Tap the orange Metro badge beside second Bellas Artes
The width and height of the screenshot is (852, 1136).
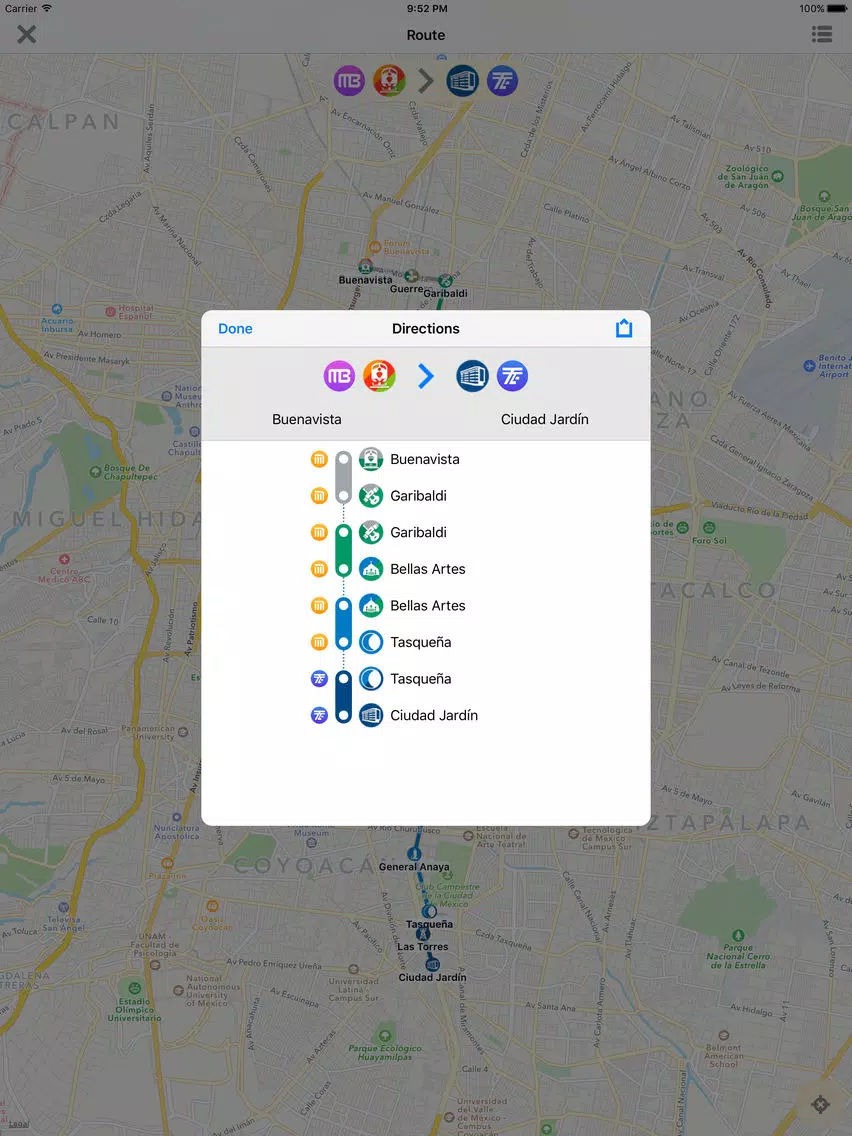[320, 606]
